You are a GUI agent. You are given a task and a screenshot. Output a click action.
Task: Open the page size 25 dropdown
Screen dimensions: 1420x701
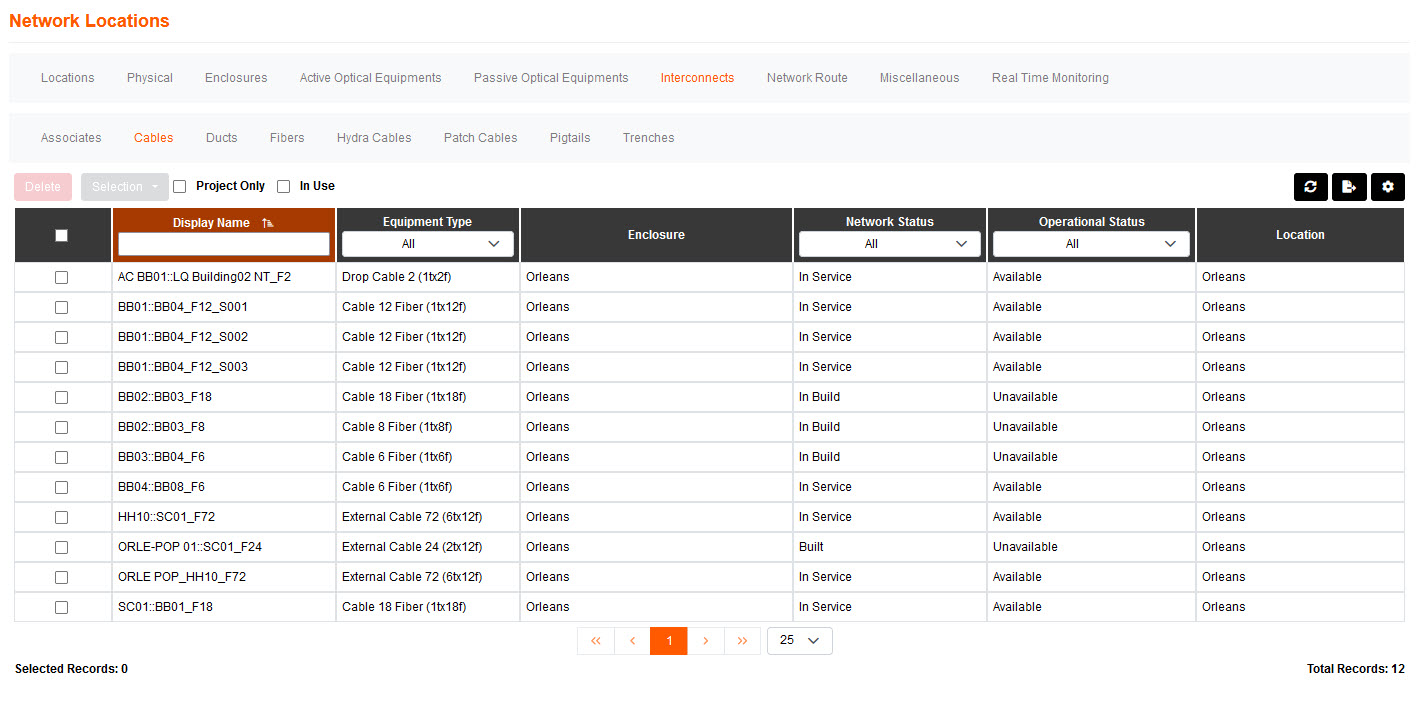click(x=799, y=641)
